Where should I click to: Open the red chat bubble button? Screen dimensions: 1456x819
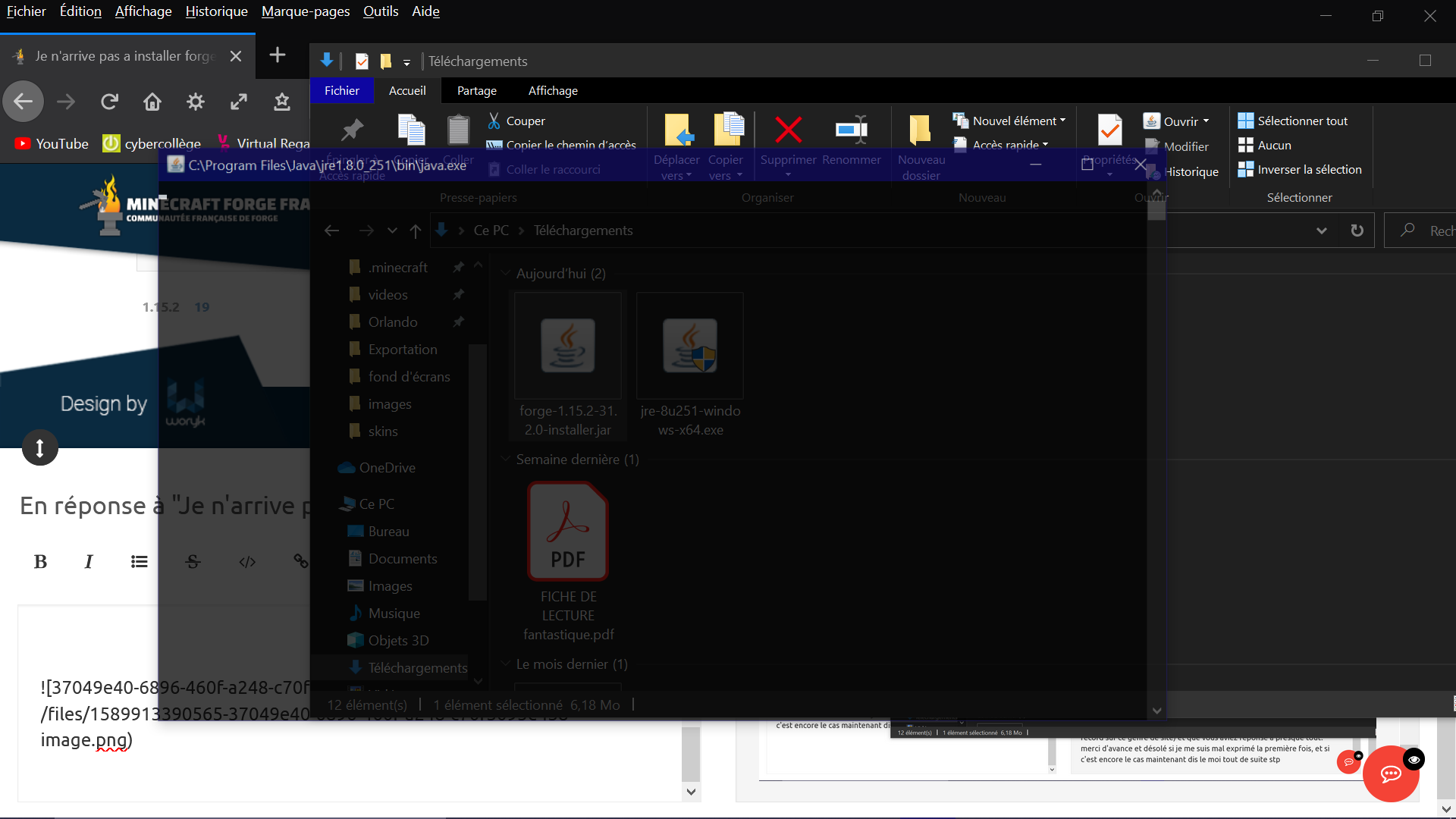(1390, 774)
